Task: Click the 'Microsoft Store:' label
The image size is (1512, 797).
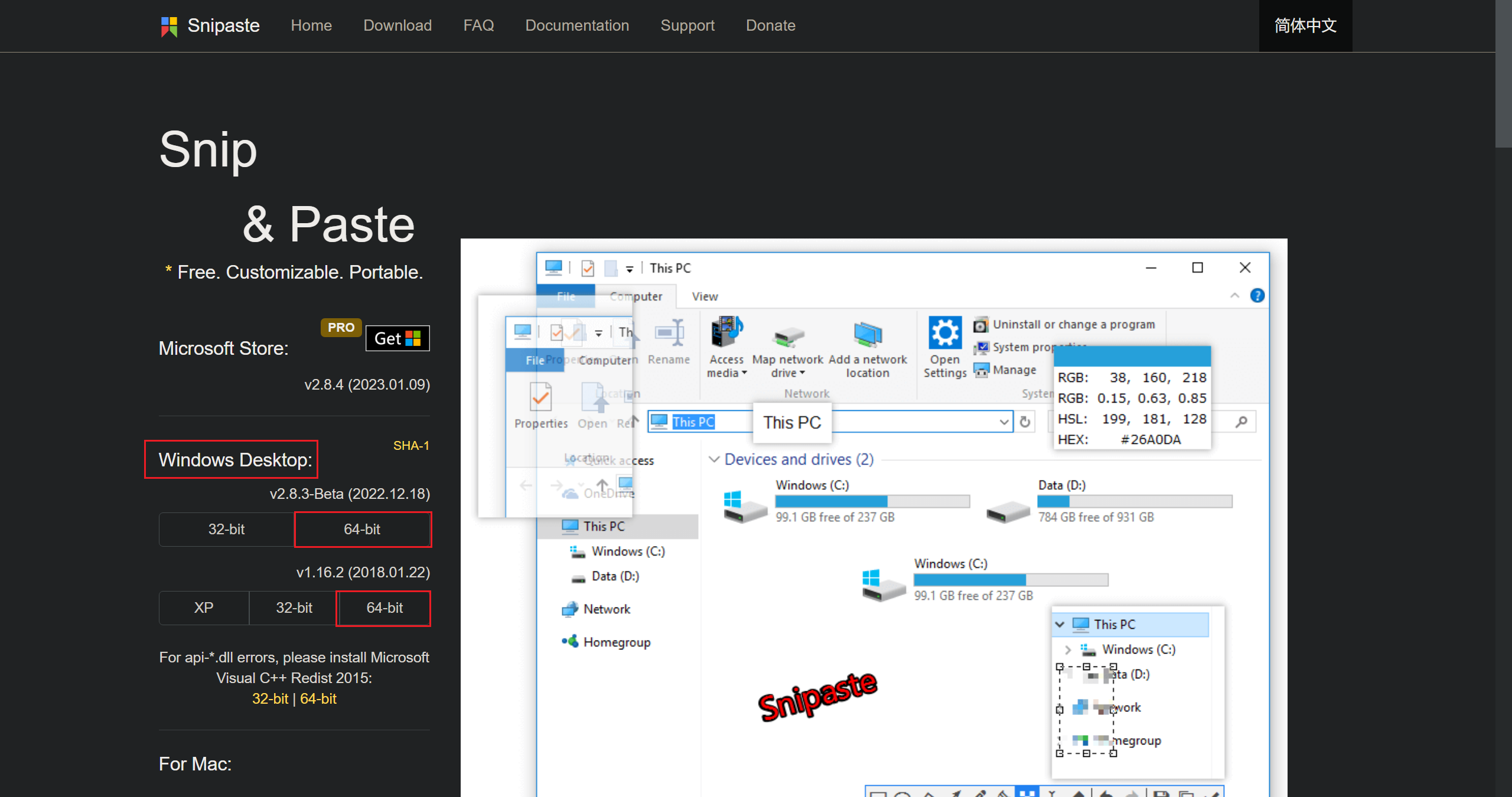Action: point(223,348)
